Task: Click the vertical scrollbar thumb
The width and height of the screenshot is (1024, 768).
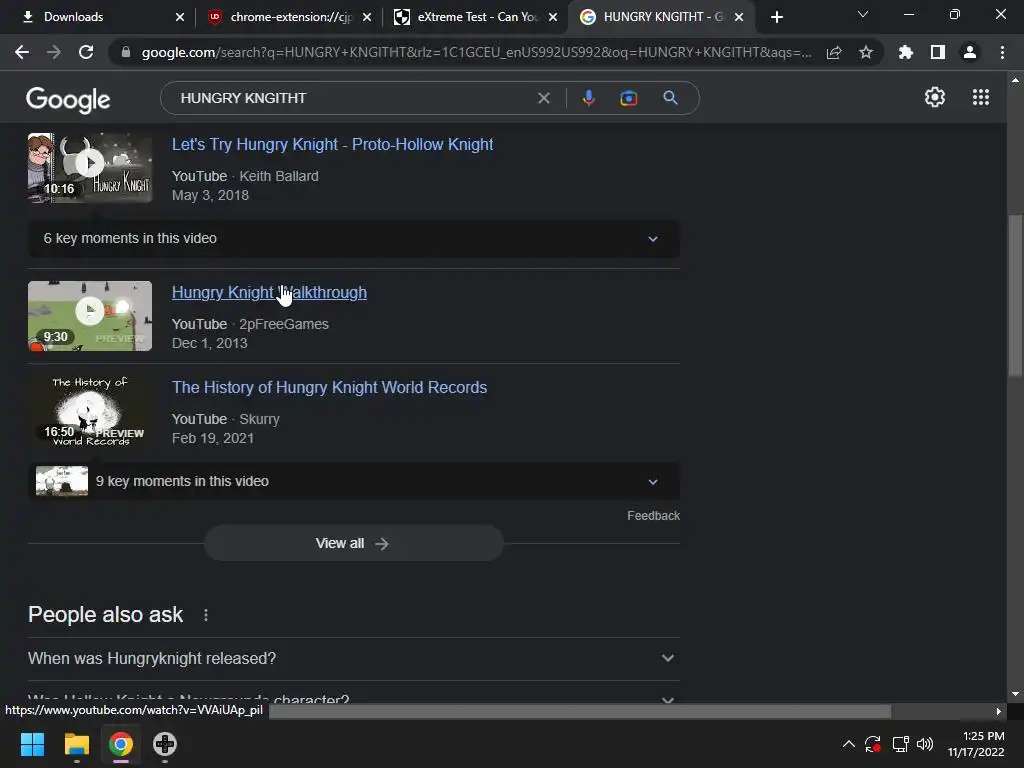Action: click(x=1015, y=295)
